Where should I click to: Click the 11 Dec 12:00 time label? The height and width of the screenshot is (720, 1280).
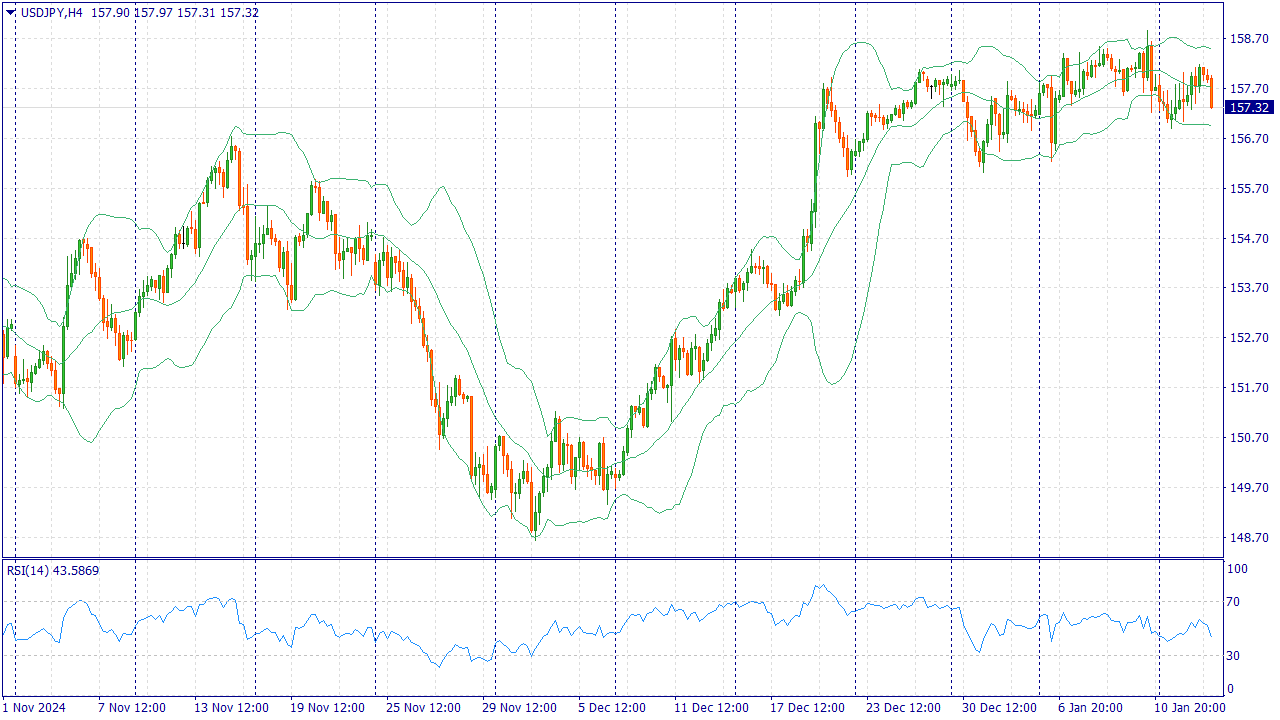point(711,708)
